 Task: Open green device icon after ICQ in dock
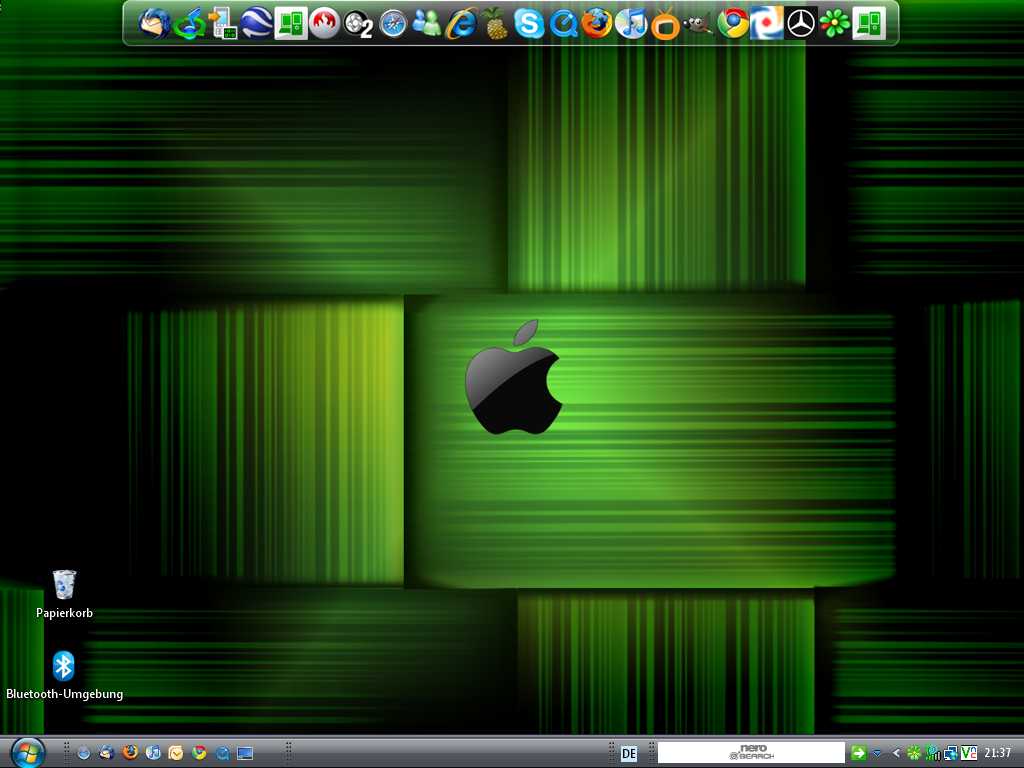(869, 24)
